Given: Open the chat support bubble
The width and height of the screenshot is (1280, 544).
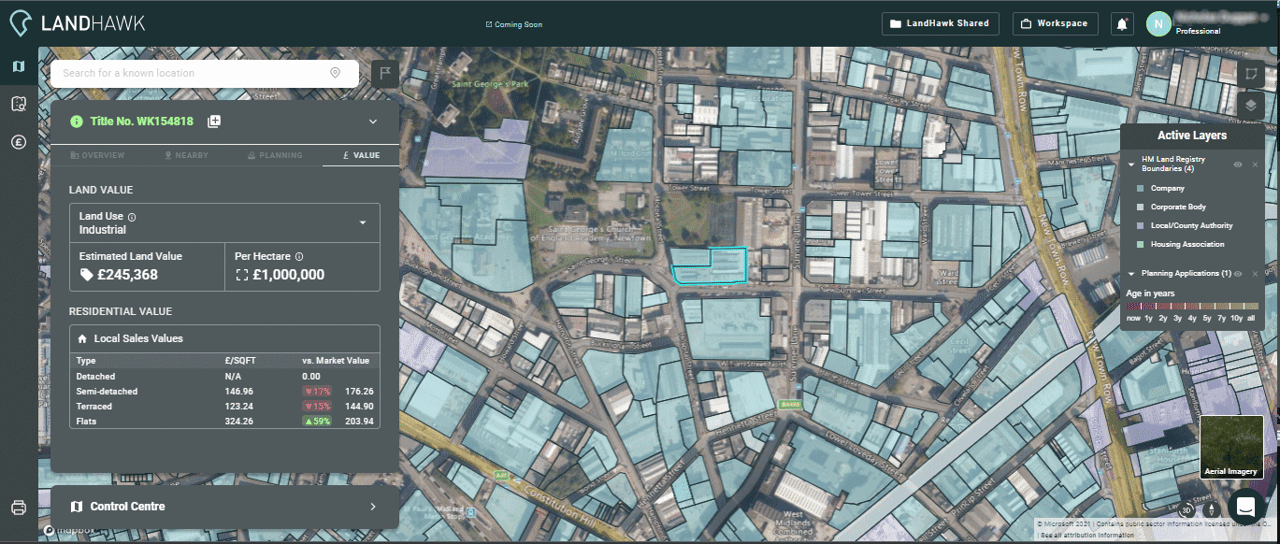Looking at the screenshot, I should [1246, 505].
